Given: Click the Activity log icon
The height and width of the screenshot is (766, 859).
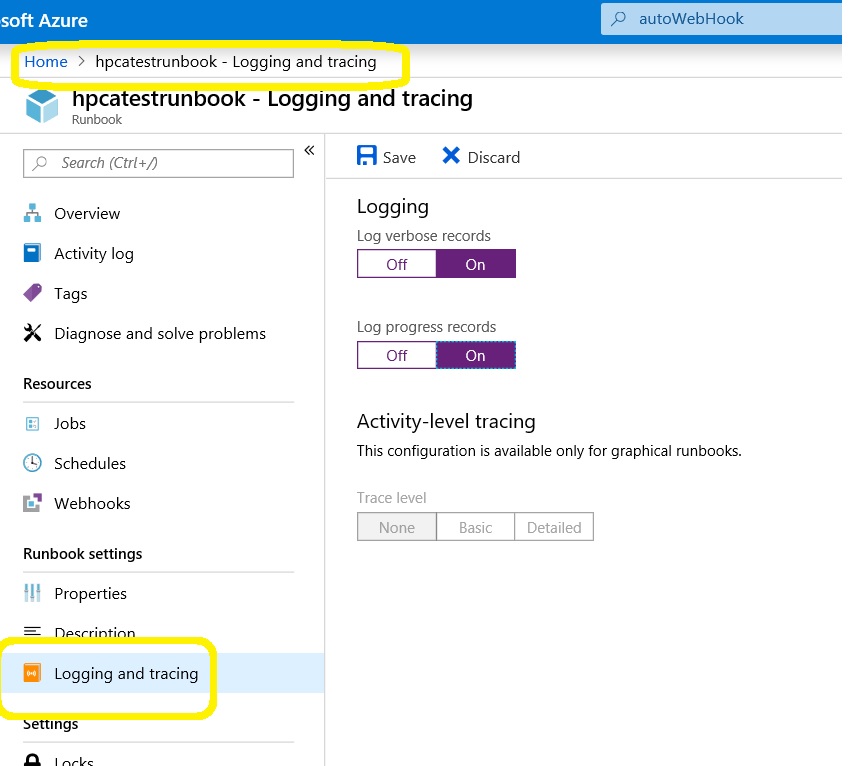Looking at the screenshot, I should [33, 253].
